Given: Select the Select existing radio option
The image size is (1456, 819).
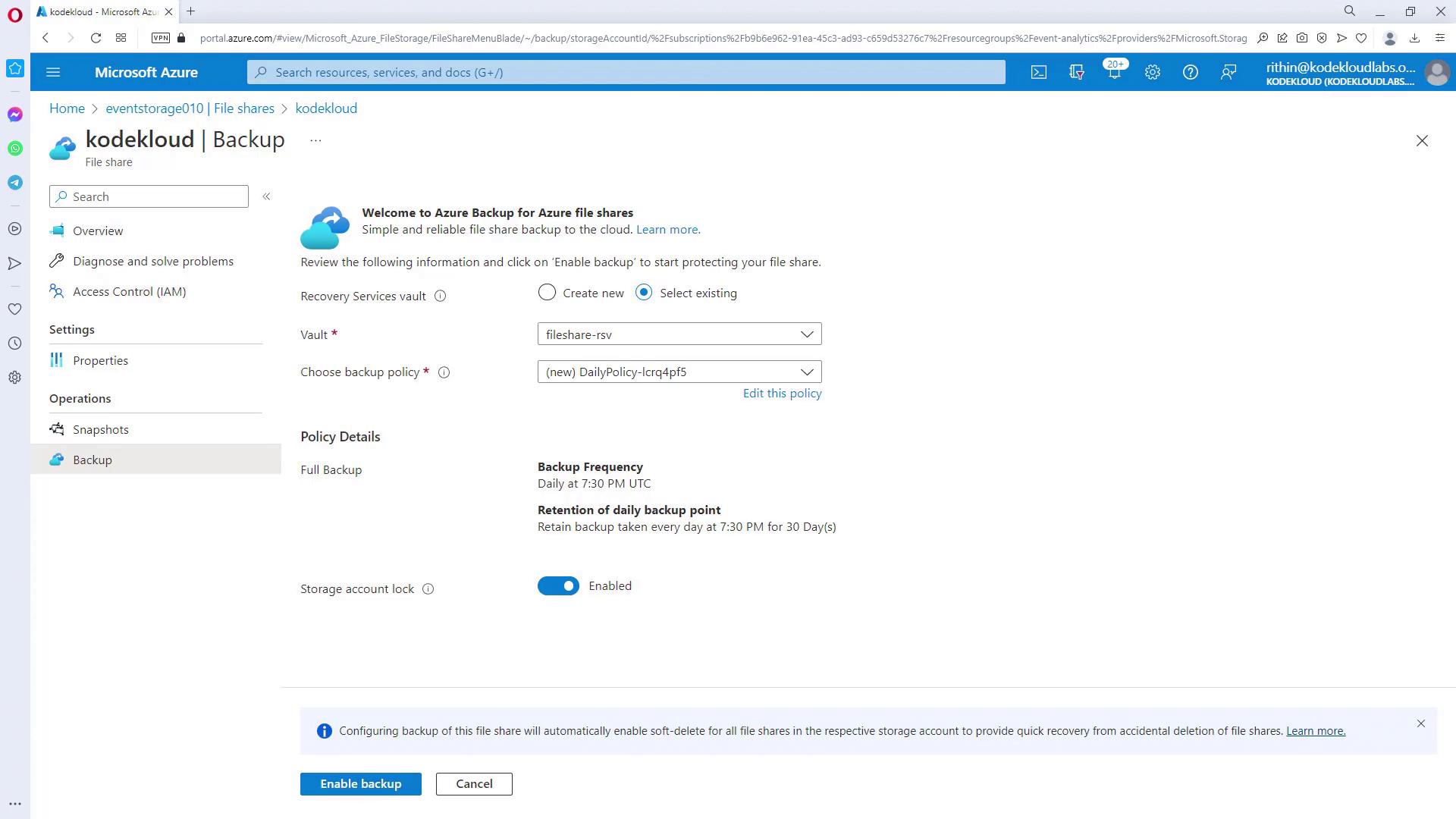Looking at the screenshot, I should pyautogui.click(x=644, y=293).
